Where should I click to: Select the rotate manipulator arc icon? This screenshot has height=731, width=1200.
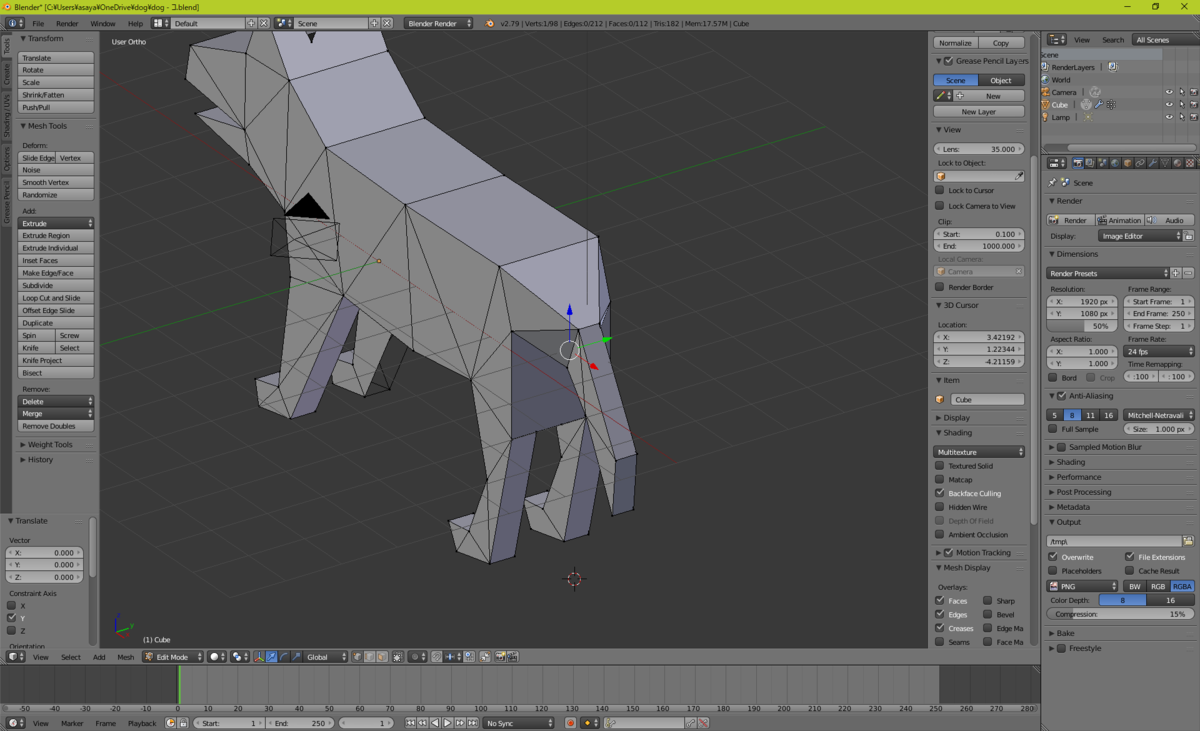pos(284,657)
